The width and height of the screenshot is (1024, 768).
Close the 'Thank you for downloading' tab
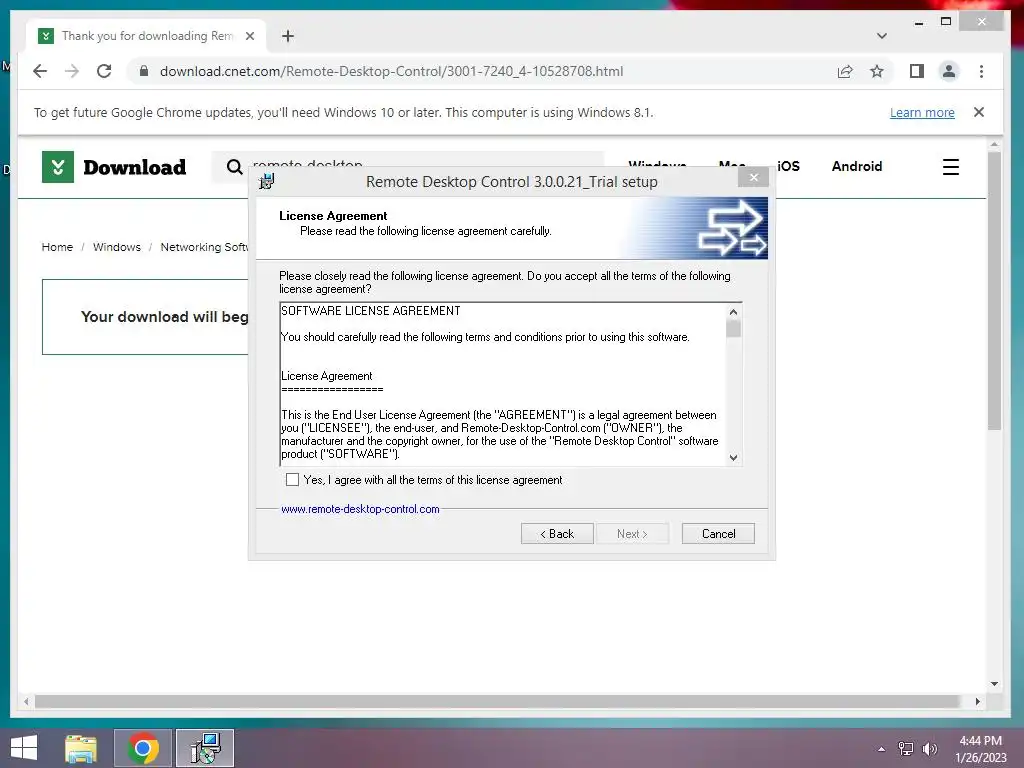(249, 36)
